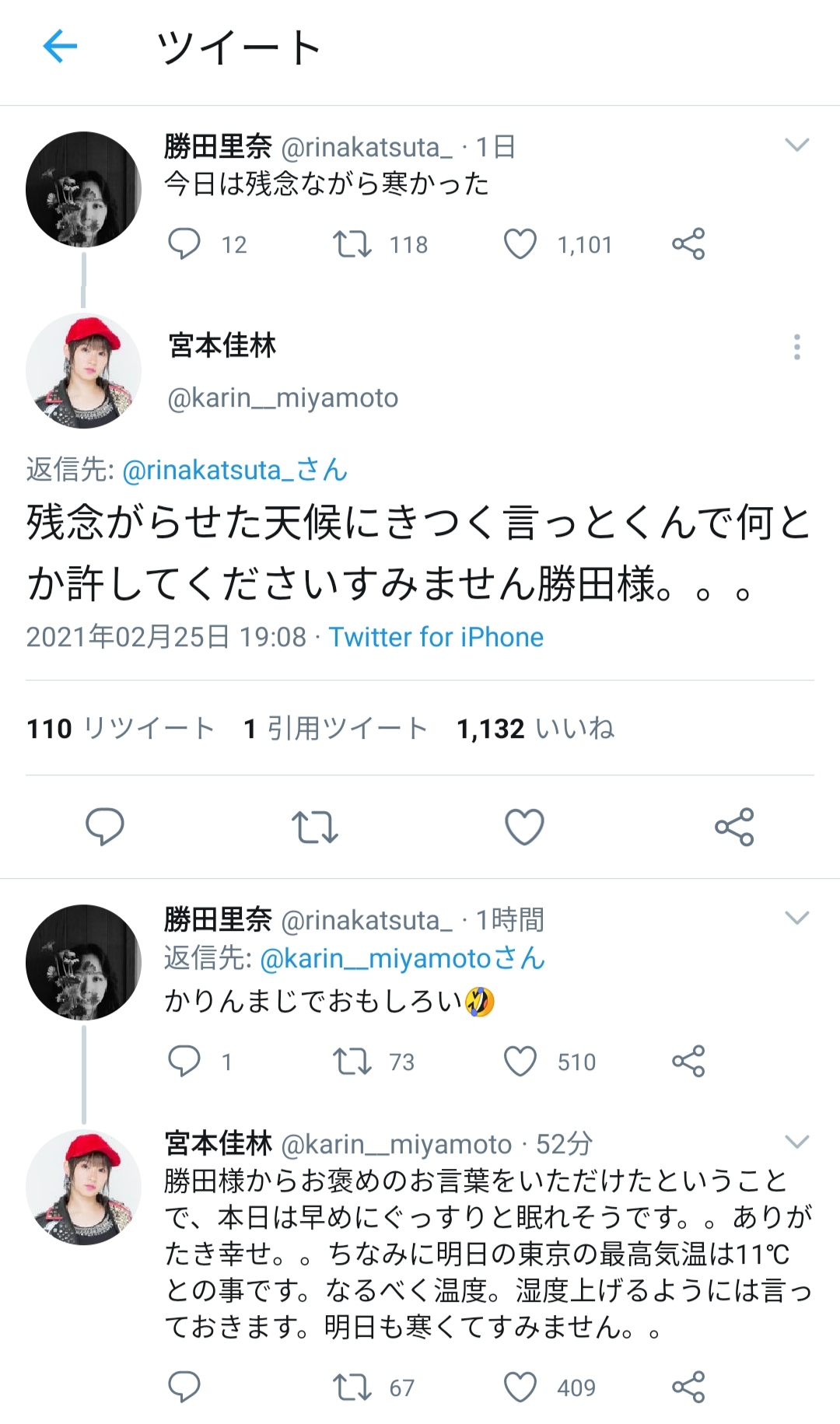Retweet the reply with 67 retweets
The width and height of the screenshot is (840, 1424).
[352, 1387]
